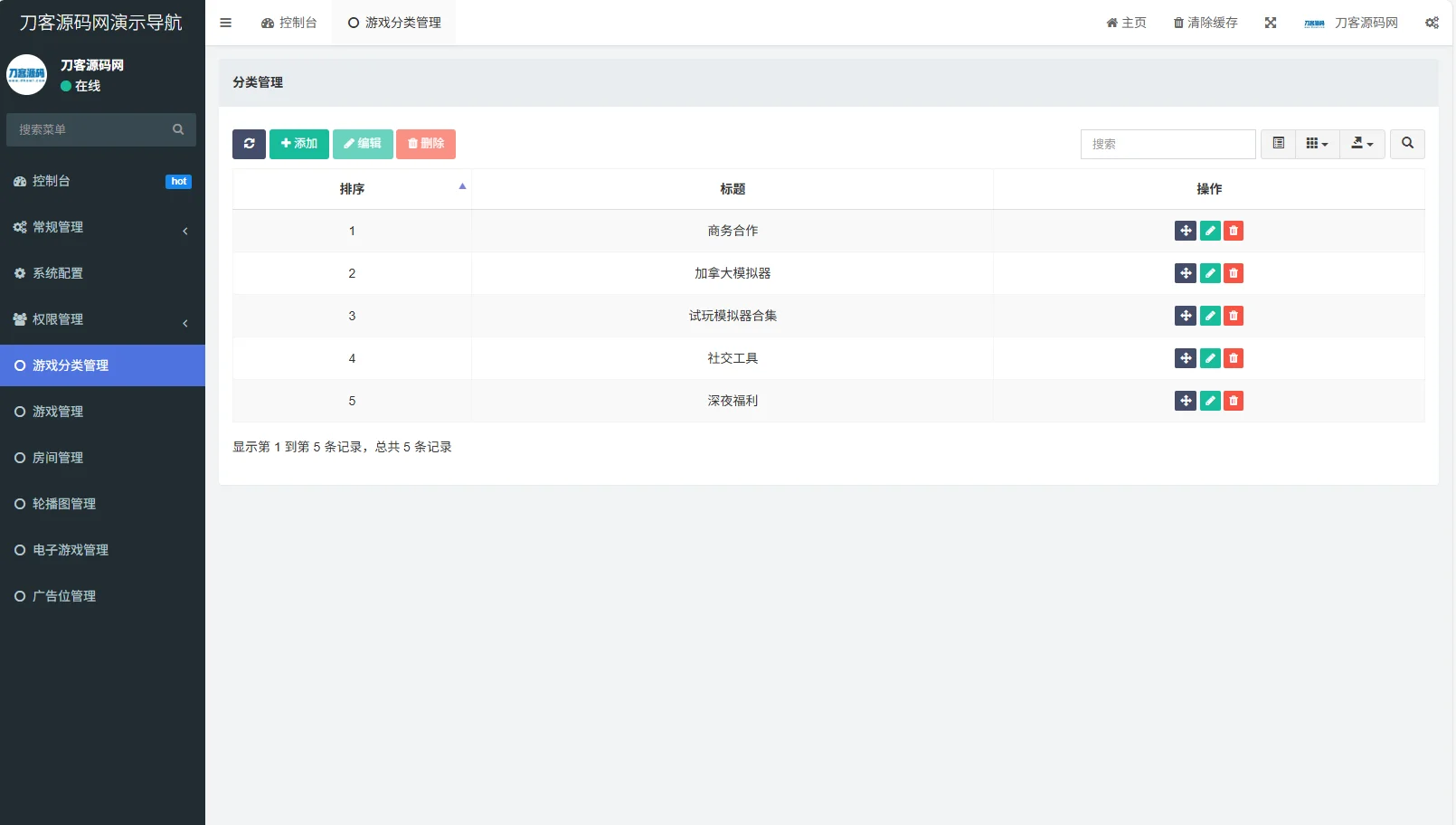Toggle the sidebar with the hamburger icon

coord(225,23)
